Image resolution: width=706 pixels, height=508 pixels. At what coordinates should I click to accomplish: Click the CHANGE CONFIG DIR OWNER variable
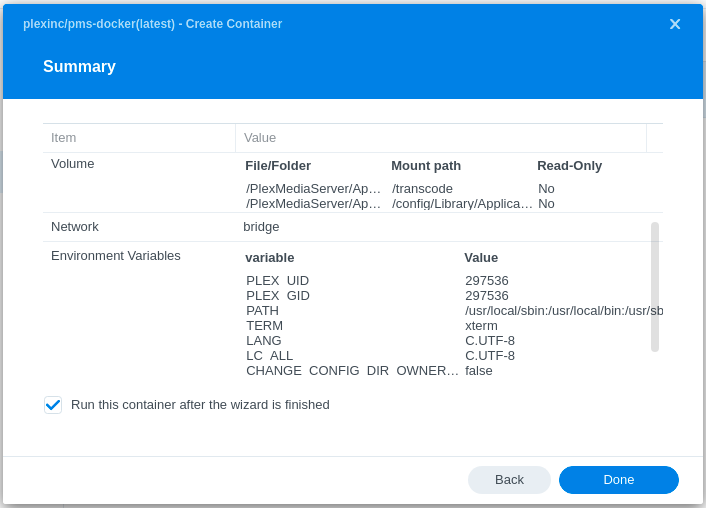pos(352,371)
